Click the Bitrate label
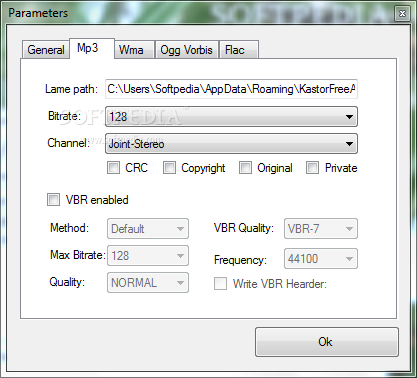Viewport: 417px width, 378px height. click(65, 116)
